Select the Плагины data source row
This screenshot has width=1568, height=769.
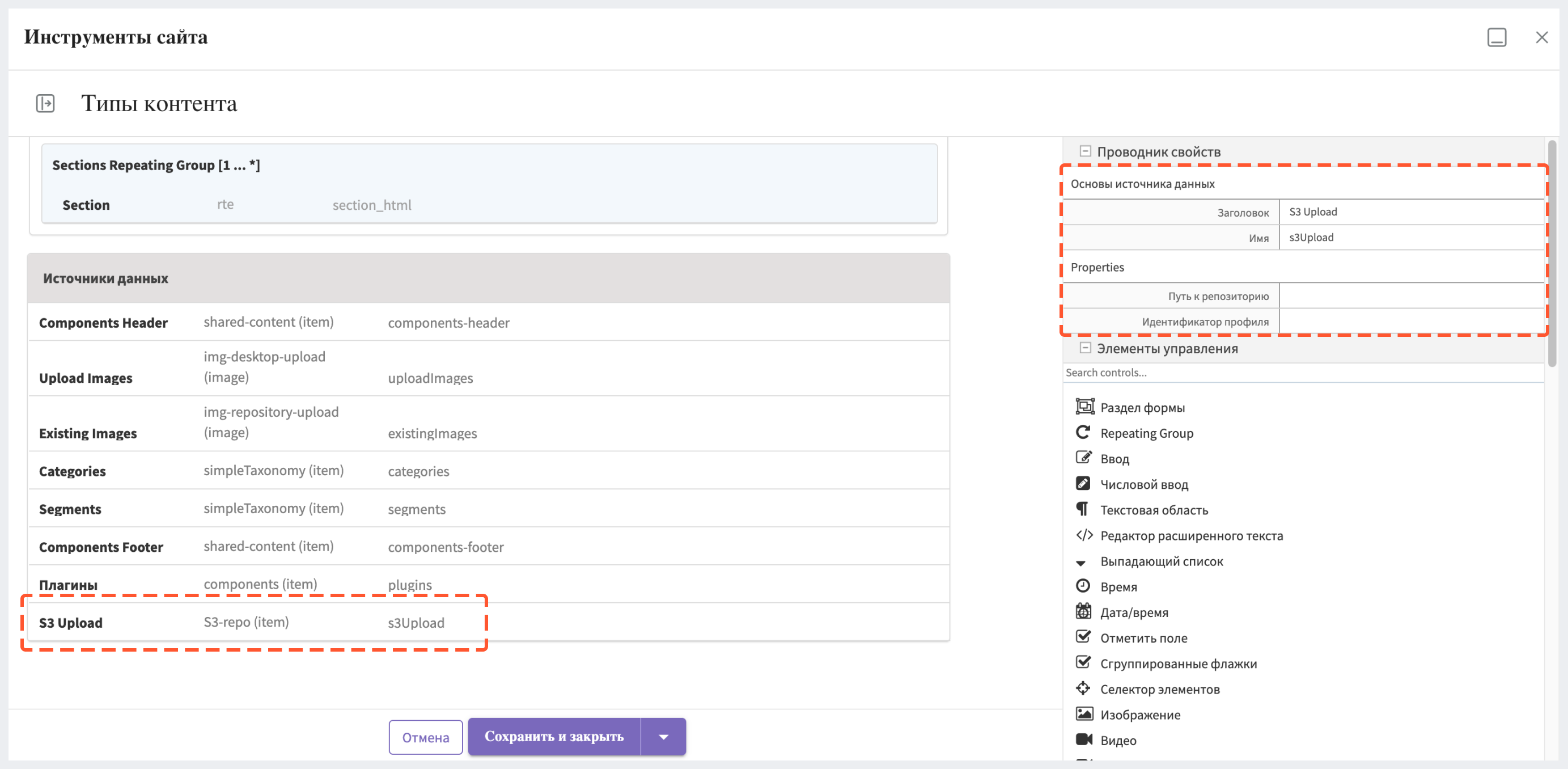pyautogui.click(x=489, y=584)
